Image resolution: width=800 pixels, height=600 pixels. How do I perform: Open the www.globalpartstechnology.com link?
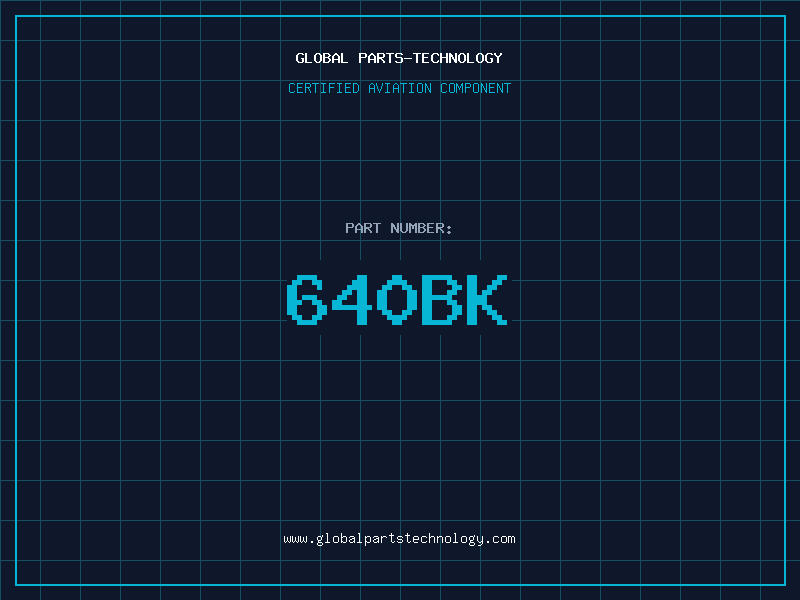(399, 539)
